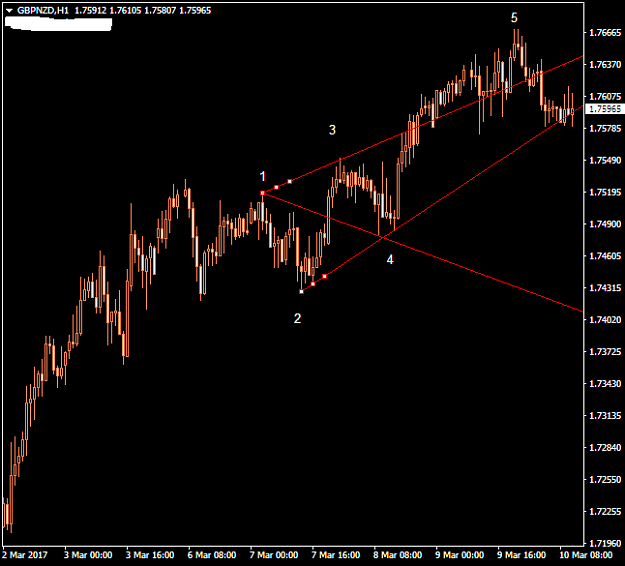Select the middle anchor of the upper trendline

277,187
